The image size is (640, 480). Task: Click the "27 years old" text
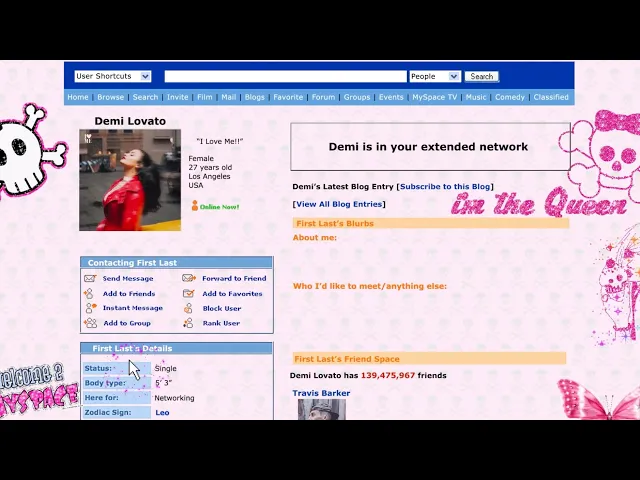(x=210, y=167)
